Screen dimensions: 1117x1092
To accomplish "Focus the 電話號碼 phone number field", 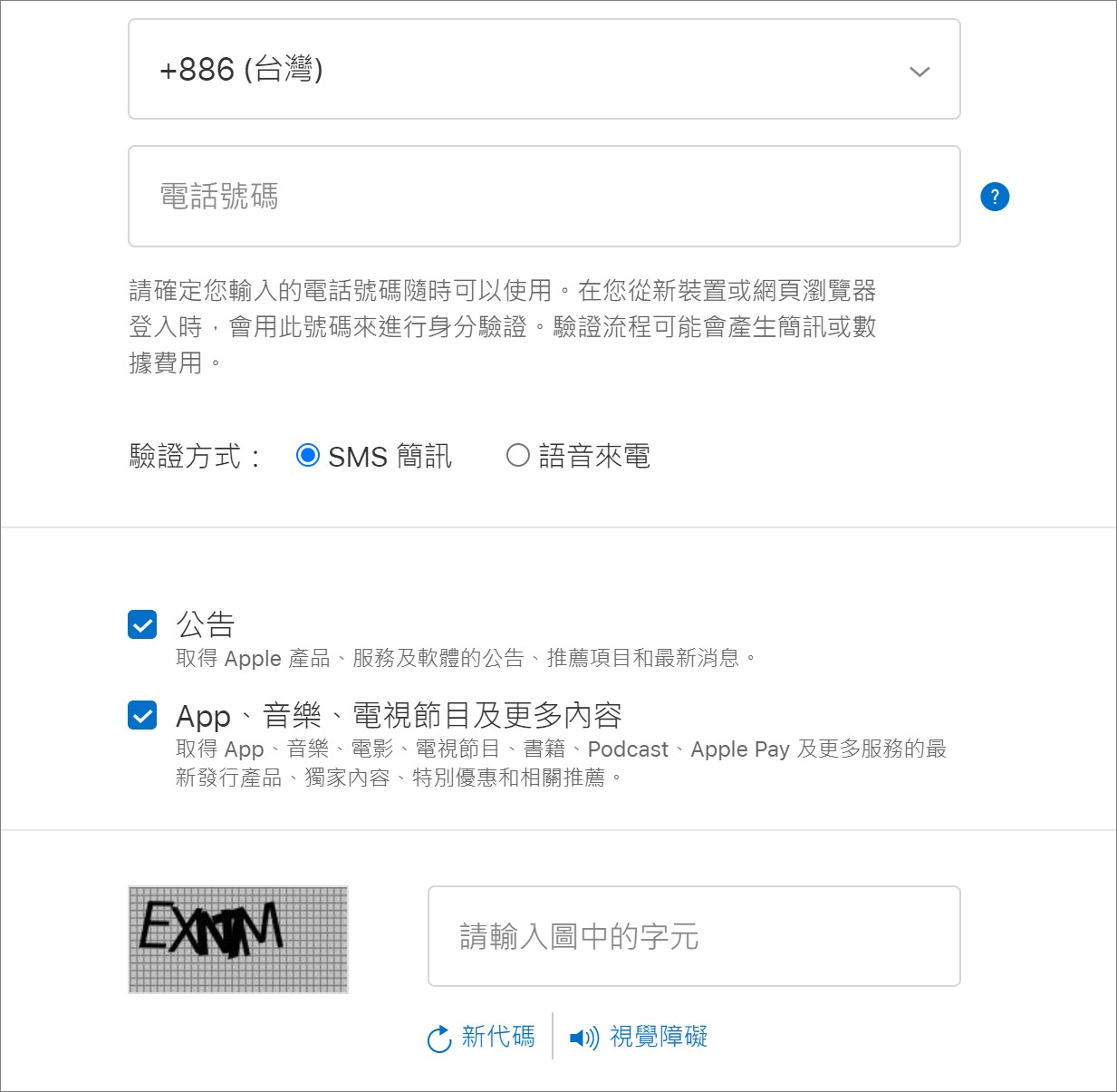I will point(544,196).
